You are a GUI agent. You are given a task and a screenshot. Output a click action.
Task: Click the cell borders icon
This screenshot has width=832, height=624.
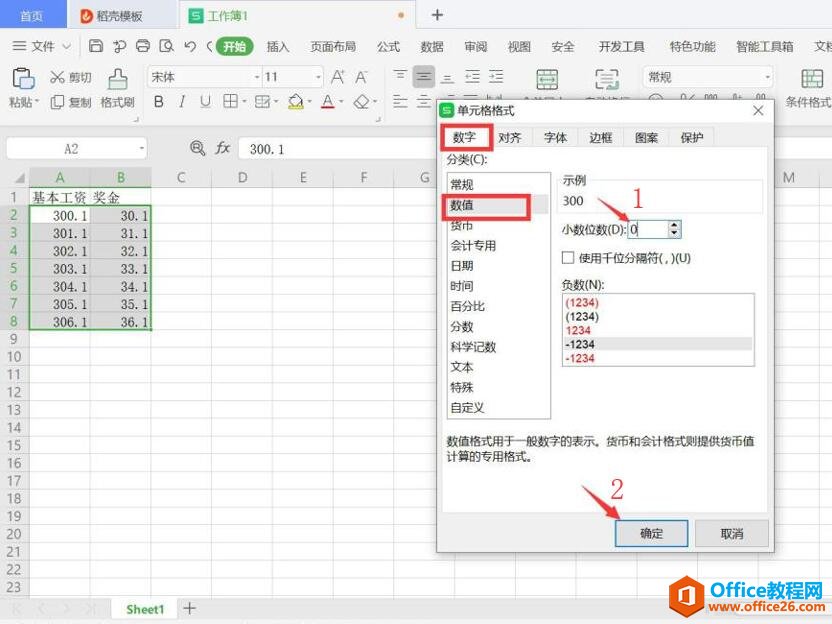(230, 101)
